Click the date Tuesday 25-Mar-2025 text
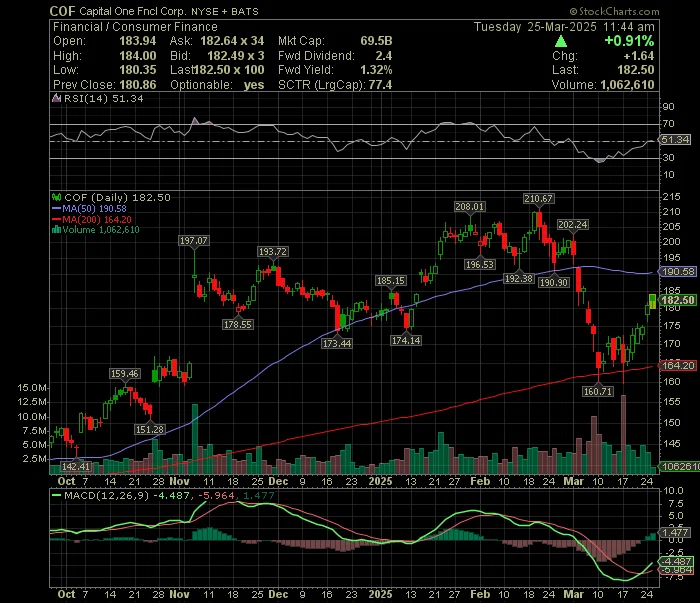 click(535, 27)
